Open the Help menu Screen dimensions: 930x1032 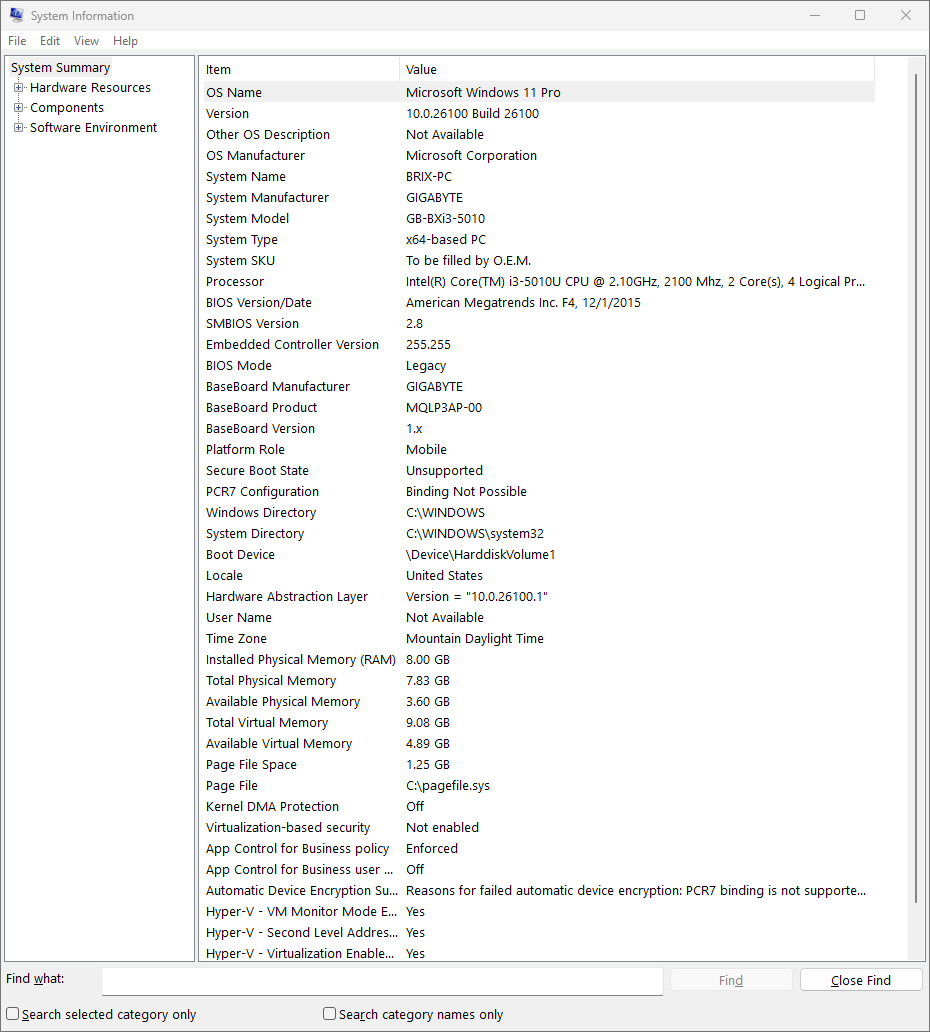pos(125,41)
